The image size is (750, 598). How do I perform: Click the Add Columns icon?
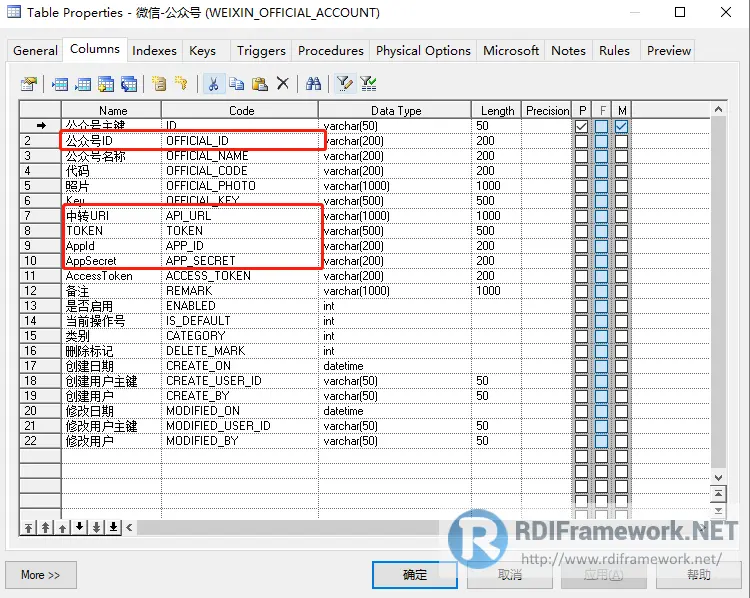point(106,84)
